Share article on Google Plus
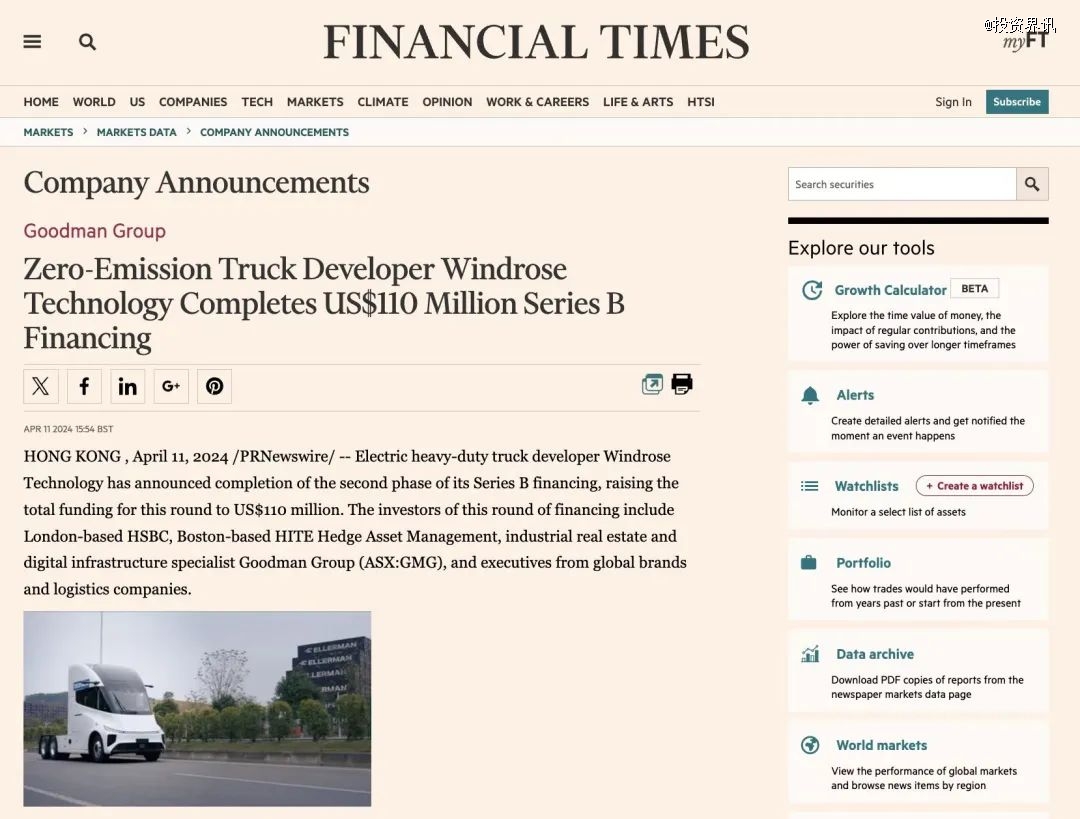1080x819 pixels. point(171,386)
